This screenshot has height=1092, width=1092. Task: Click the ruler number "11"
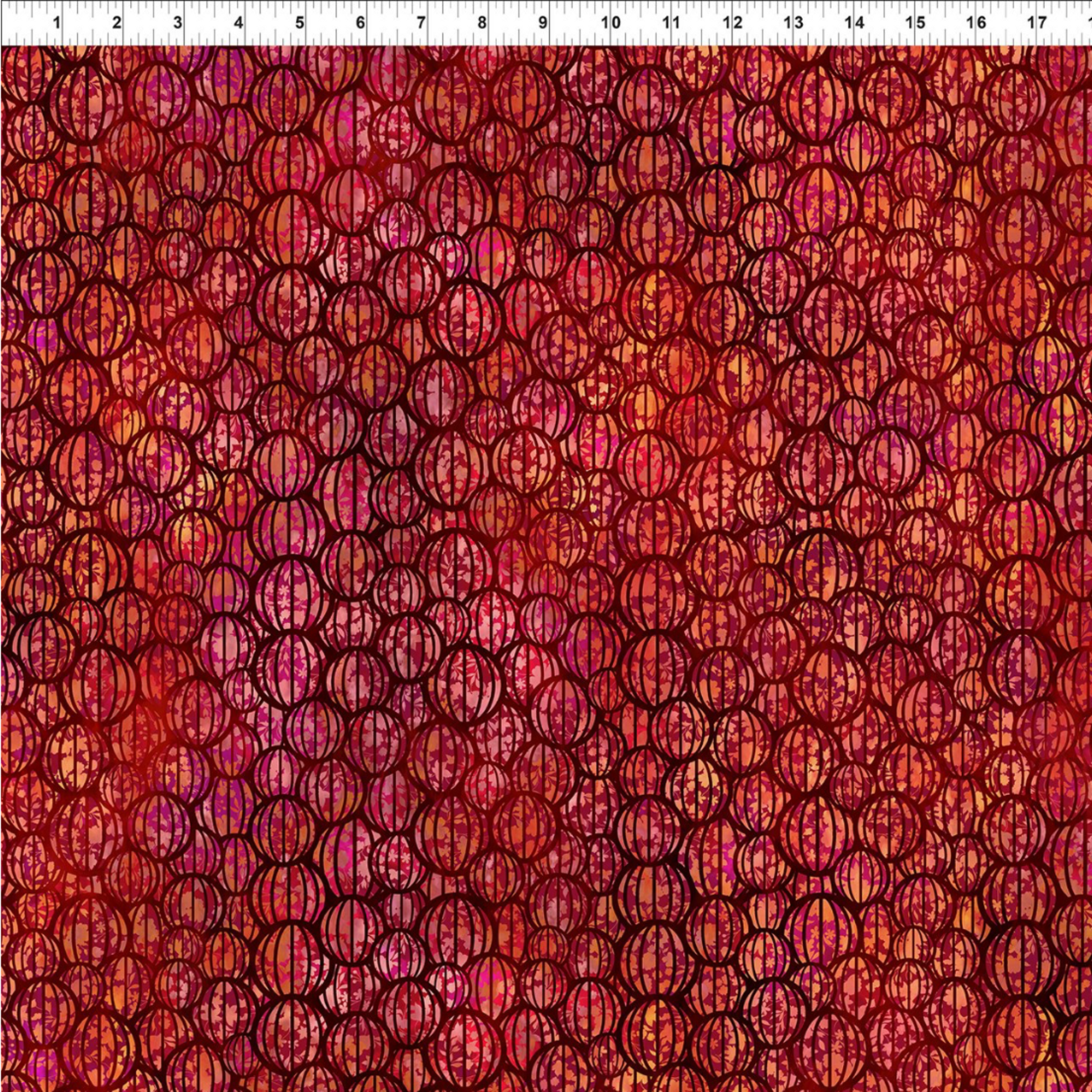point(671,23)
